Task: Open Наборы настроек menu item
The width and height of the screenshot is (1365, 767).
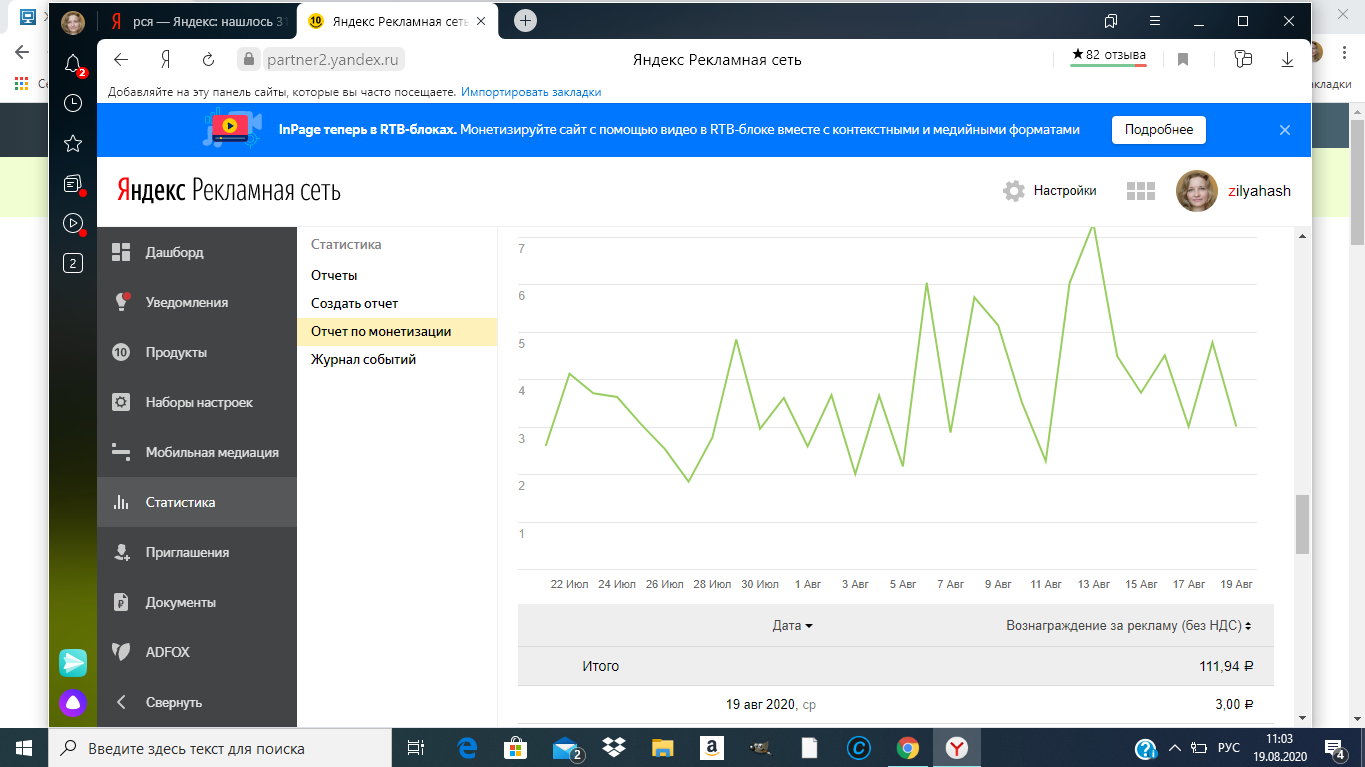Action: 197,402
